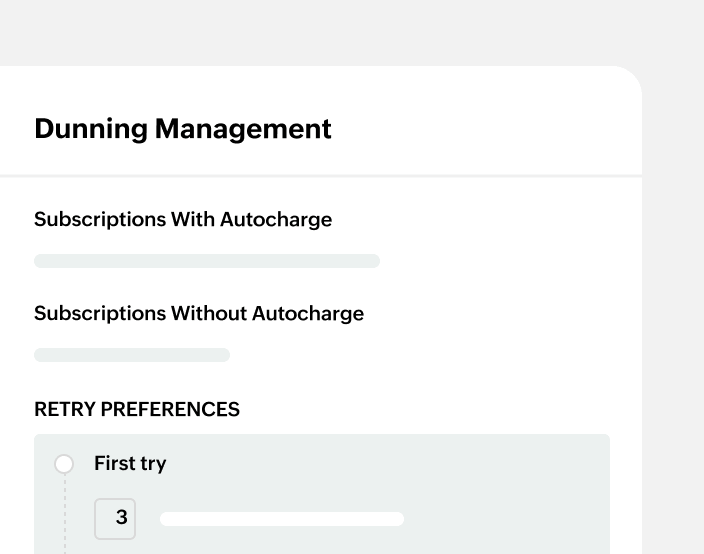Select the First try step label

pyautogui.click(x=130, y=464)
